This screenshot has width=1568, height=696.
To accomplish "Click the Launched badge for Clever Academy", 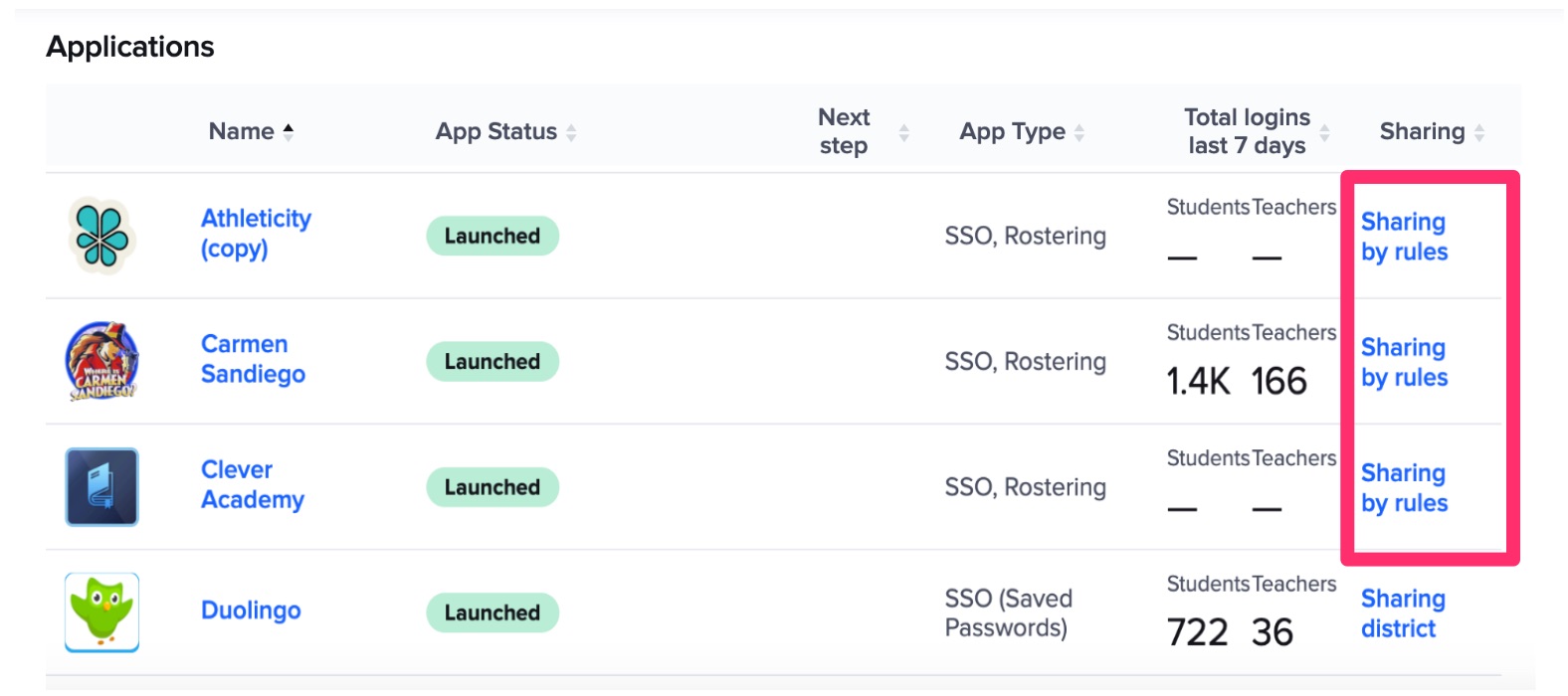I will pos(492,487).
